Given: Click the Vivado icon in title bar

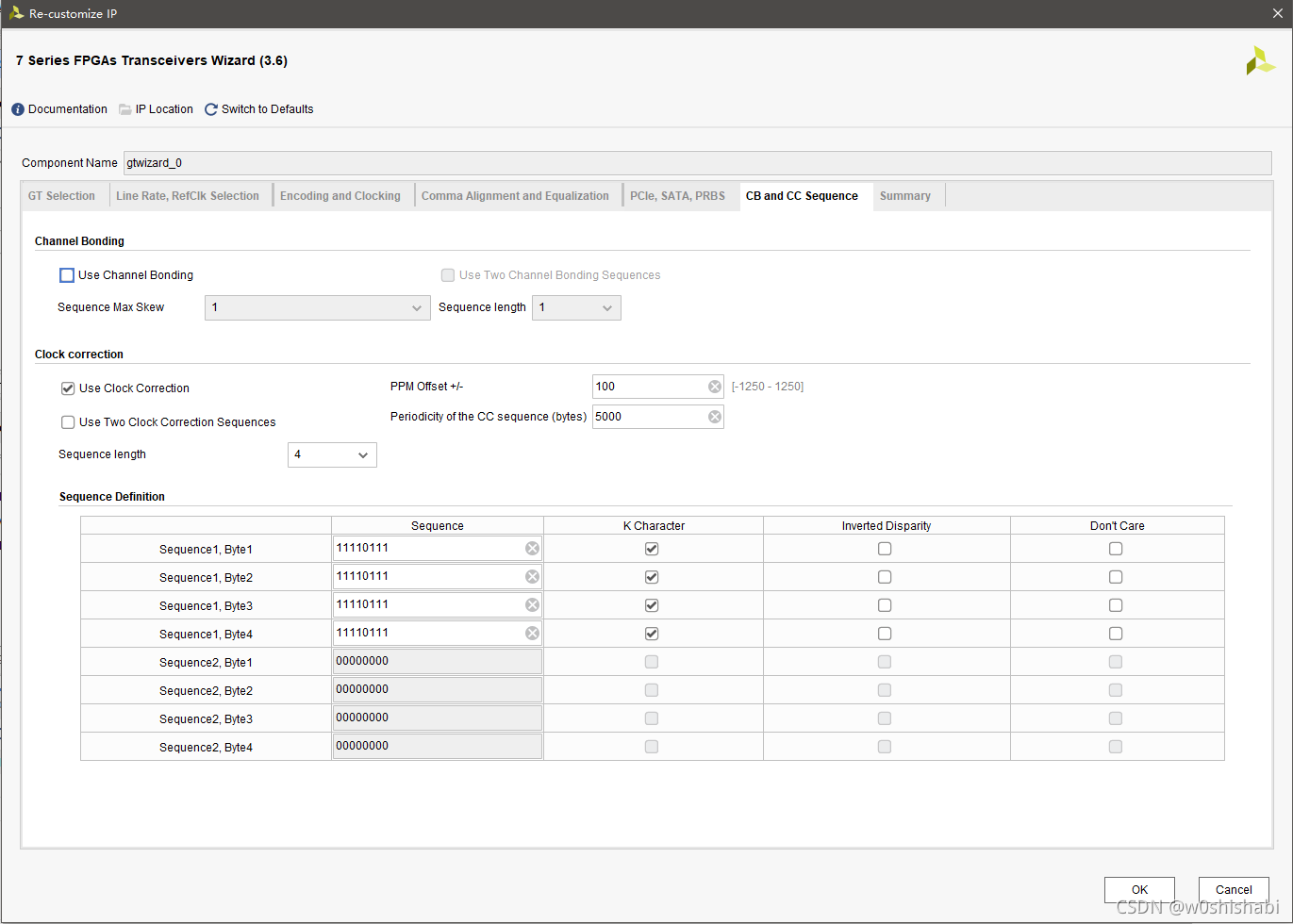Looking at the screenshot, I should coord(16,13).
